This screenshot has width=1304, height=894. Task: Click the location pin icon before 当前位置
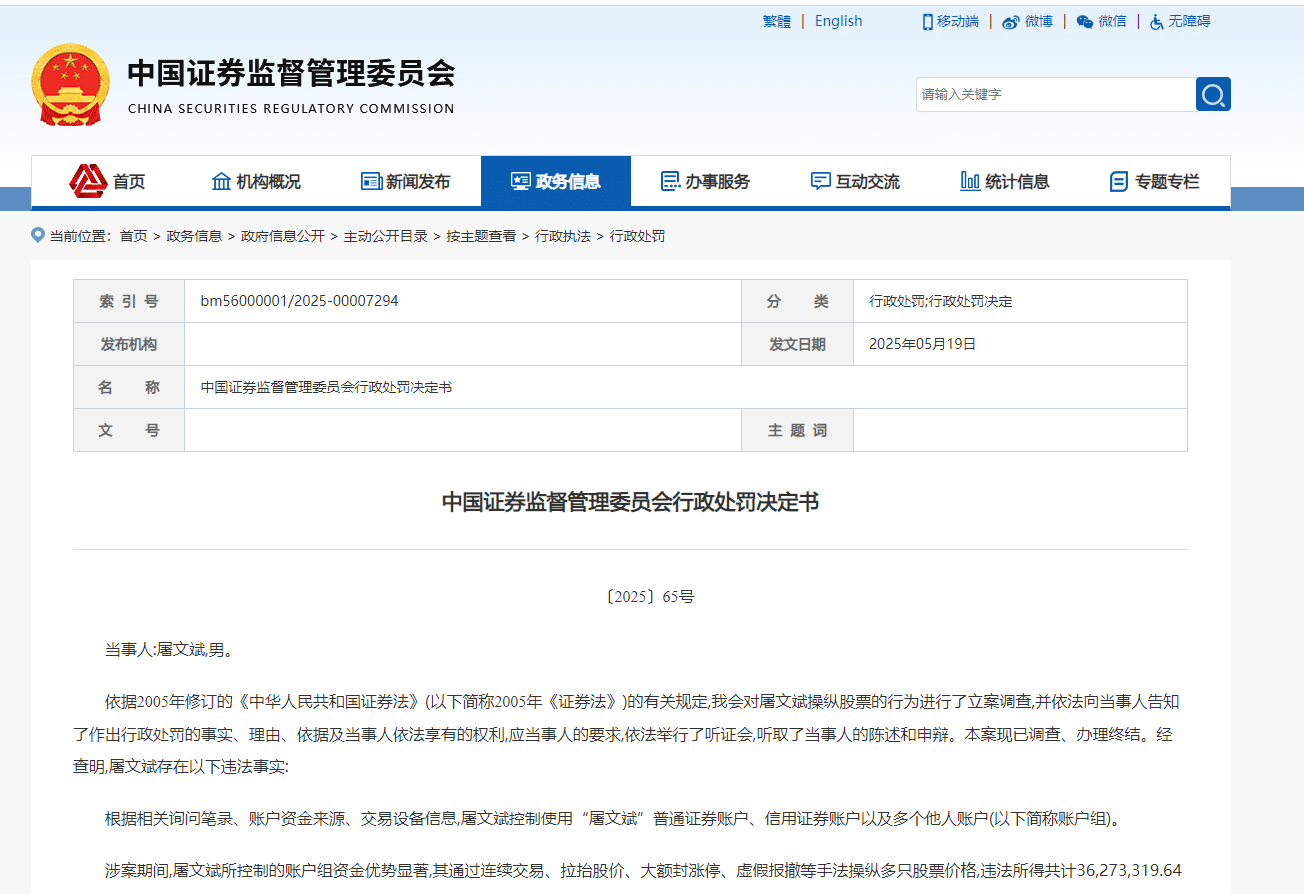tap(34, 235)
